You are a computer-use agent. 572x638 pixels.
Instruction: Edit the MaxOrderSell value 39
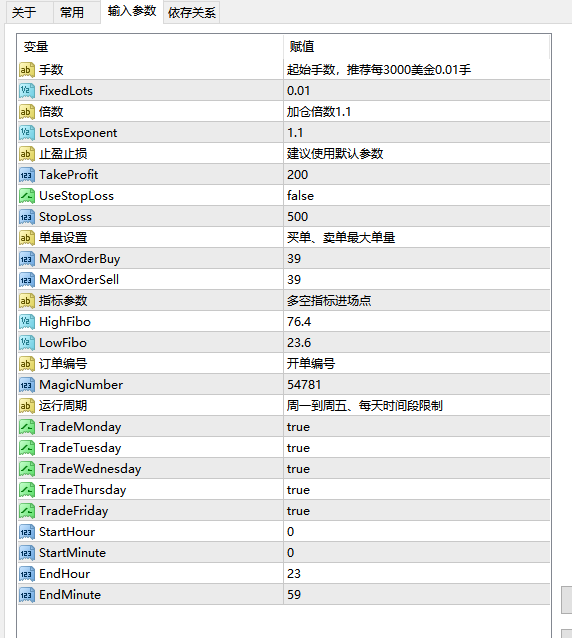point(417,280)
